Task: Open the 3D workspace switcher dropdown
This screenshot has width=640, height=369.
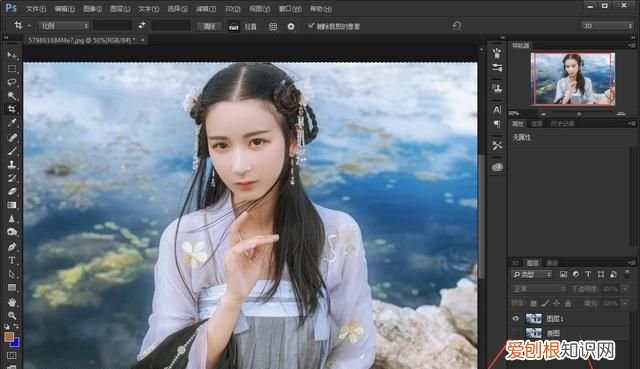Action: pos(607,26)
